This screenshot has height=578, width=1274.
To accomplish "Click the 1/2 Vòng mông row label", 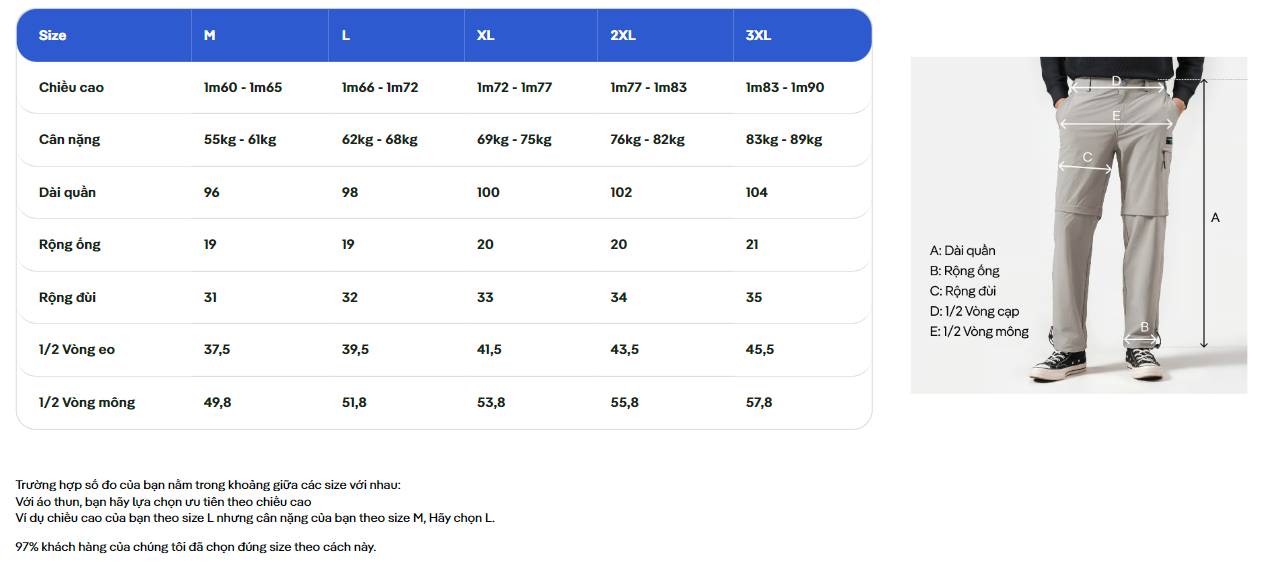I will 86,402.
